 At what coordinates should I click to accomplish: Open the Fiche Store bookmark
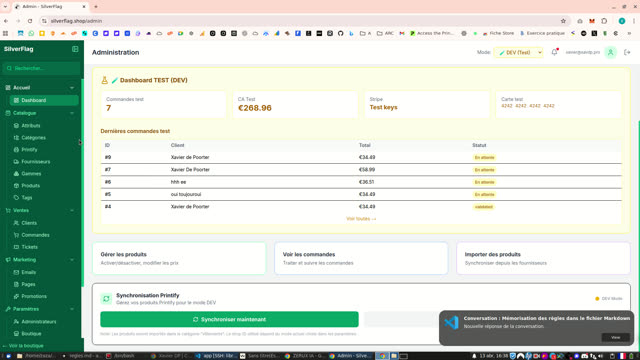click(x=499, y=33)
